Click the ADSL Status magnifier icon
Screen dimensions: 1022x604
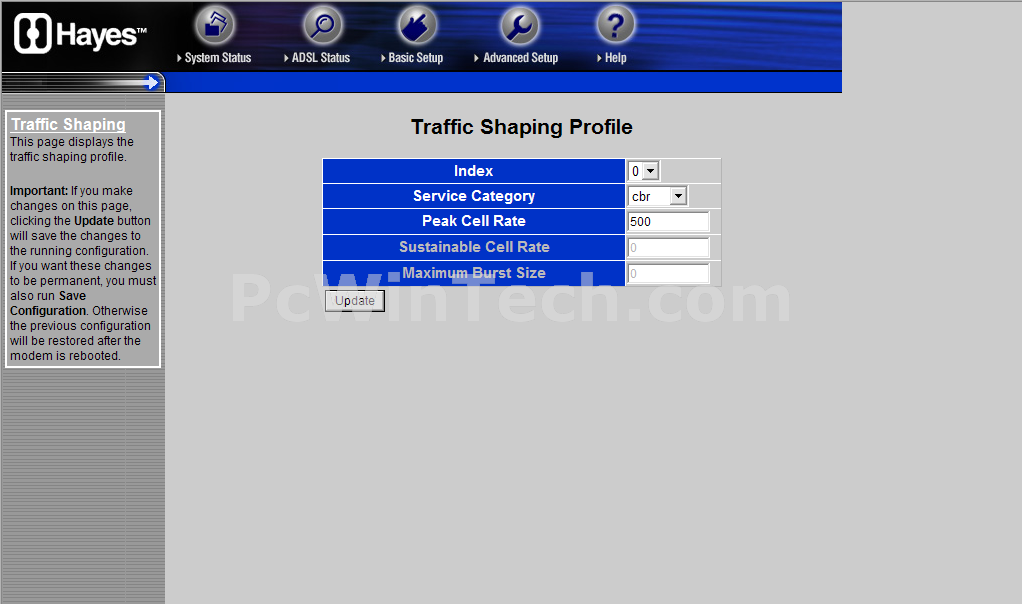click(323, 25)
